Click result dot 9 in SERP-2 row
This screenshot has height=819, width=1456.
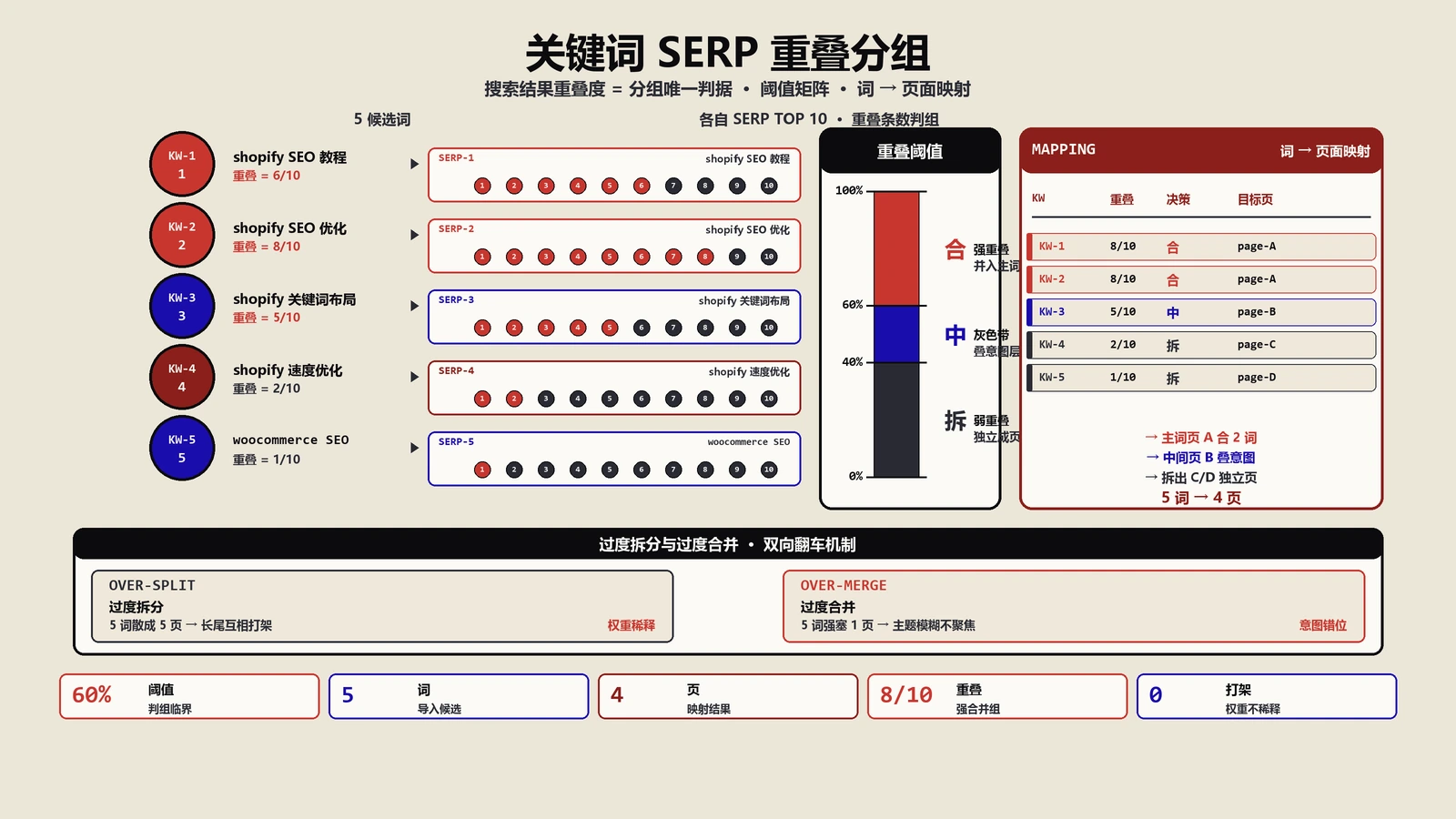coord(737,257)
